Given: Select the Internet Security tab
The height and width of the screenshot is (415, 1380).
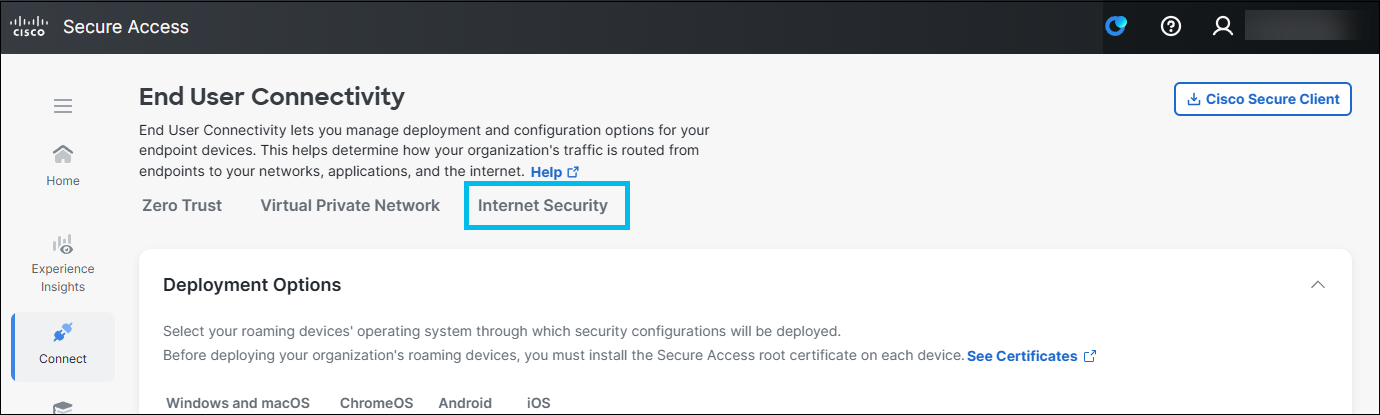Looking at the screenshot, I should point(543,205).
